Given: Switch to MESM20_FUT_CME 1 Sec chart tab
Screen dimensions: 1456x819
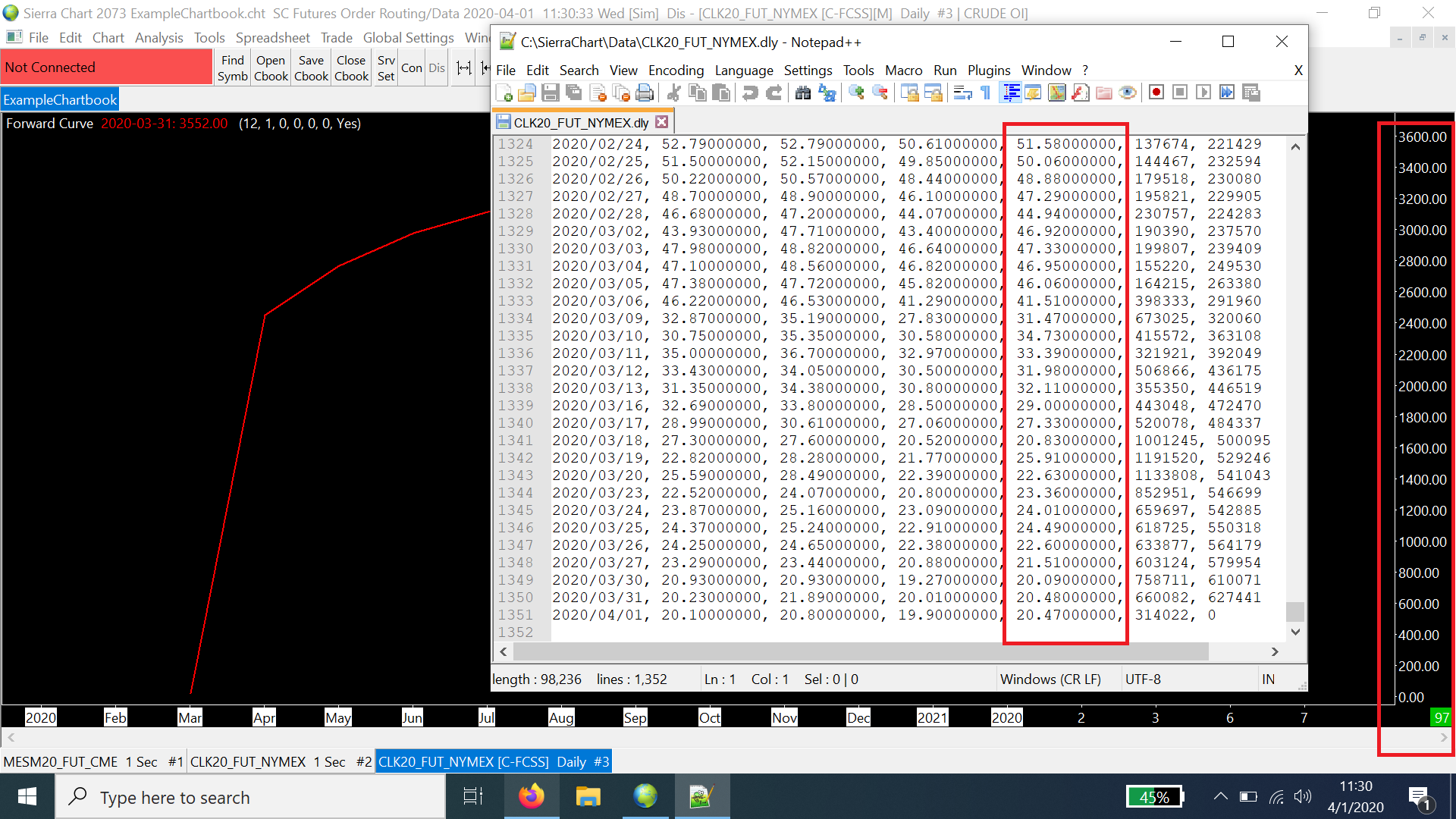Looking at the screenshot, I should 93,761.
